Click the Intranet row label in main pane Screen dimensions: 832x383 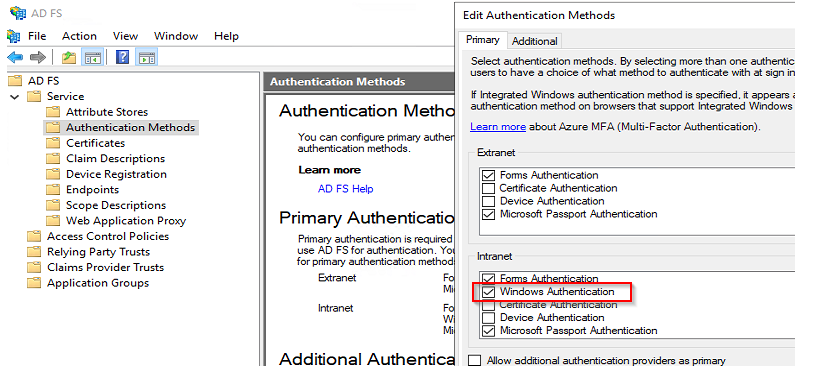[x=336, y=308]
